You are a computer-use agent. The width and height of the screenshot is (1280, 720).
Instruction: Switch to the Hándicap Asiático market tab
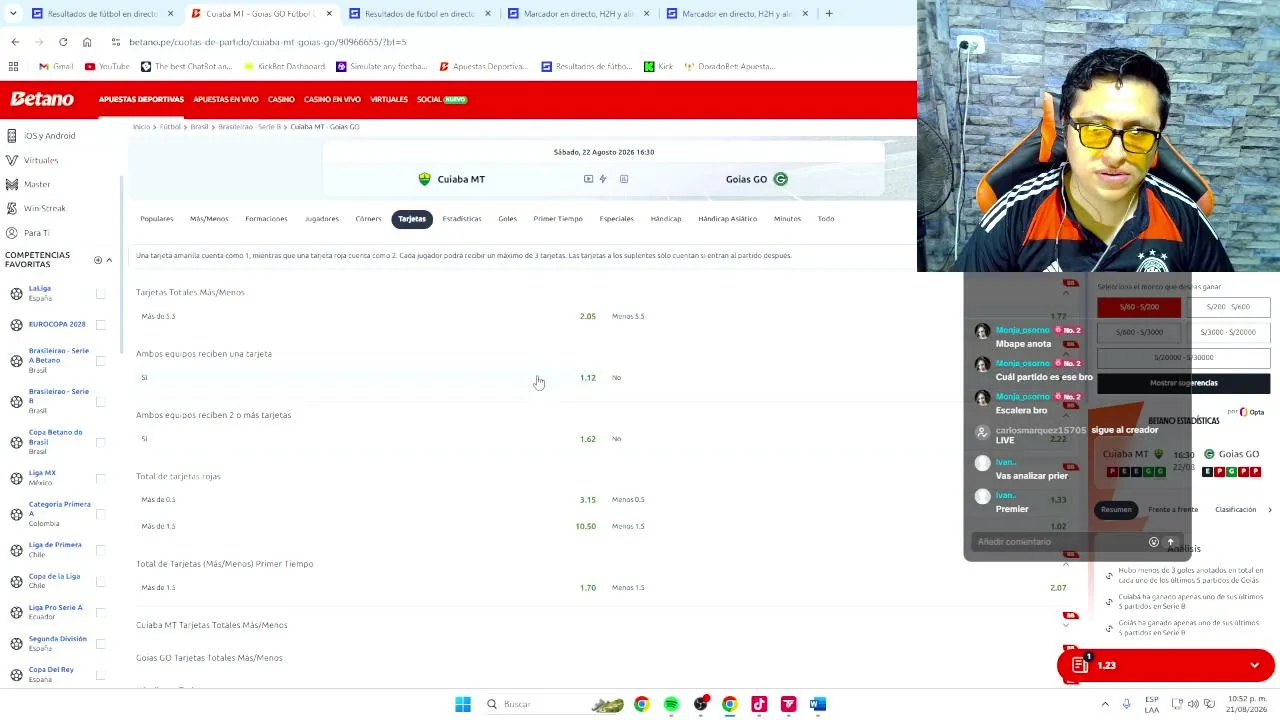(727, 219)
